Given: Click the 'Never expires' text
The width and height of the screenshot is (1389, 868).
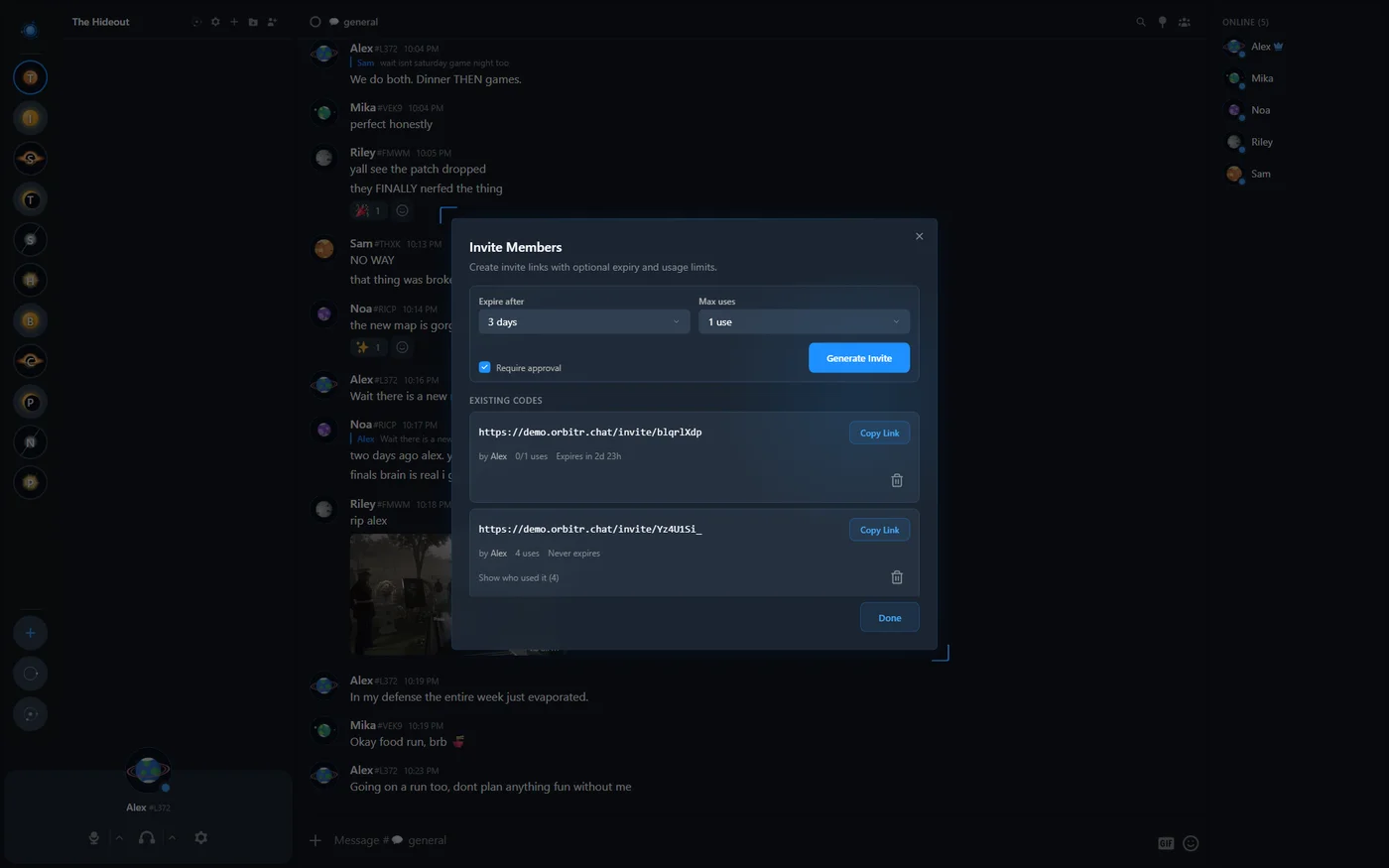Looking at the screenshot, I should pyautogui.click(x=573, y=554).
